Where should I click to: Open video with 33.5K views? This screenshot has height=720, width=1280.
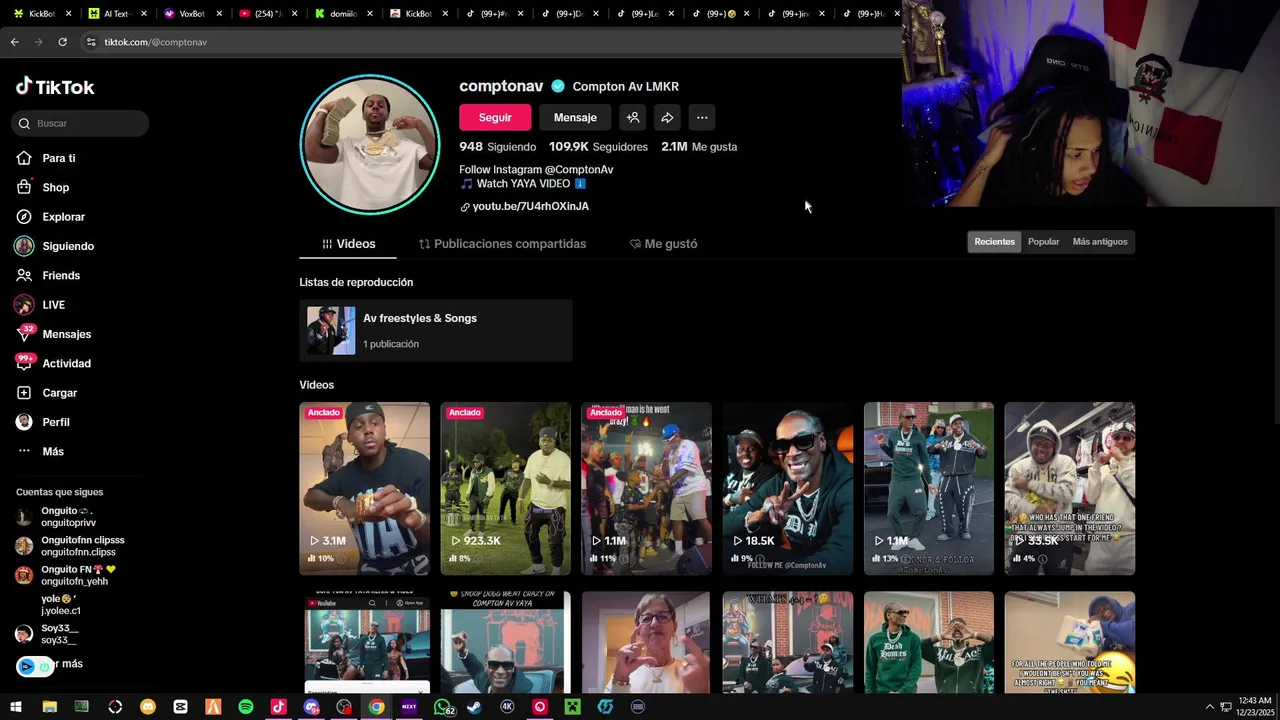[x=1069, y=488]
